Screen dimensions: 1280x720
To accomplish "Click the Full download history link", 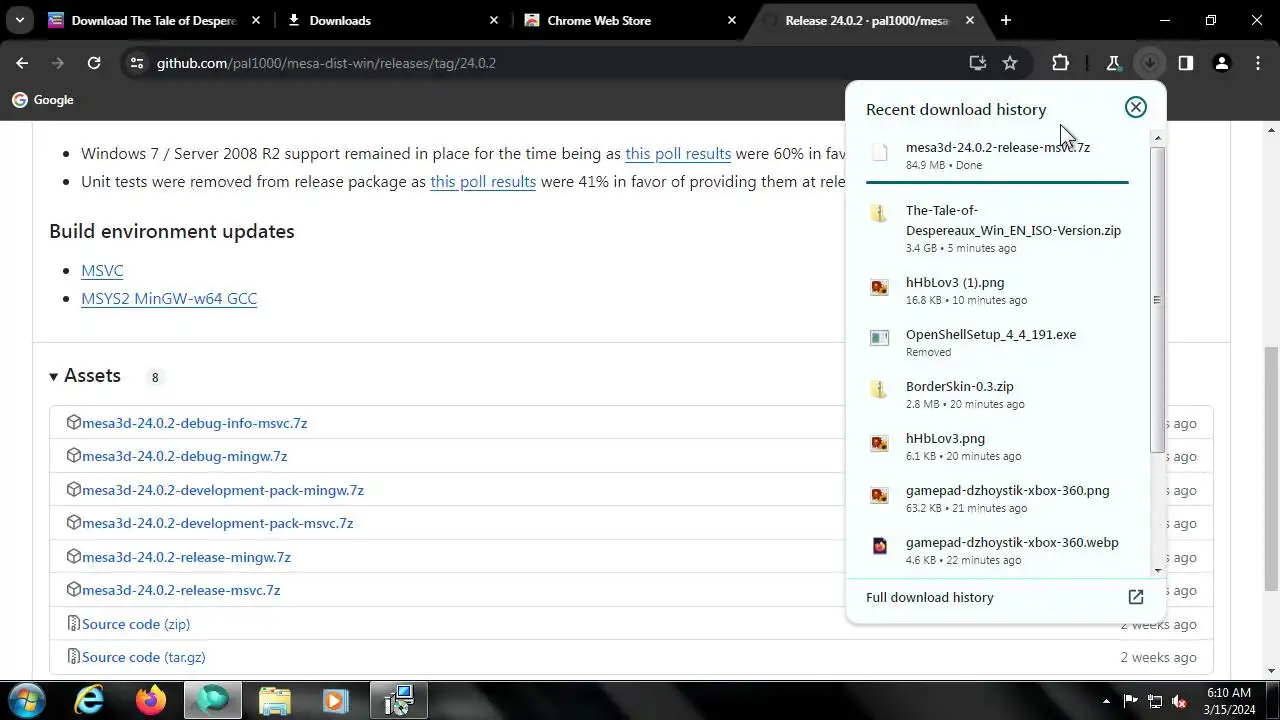I will coord(929,597).
